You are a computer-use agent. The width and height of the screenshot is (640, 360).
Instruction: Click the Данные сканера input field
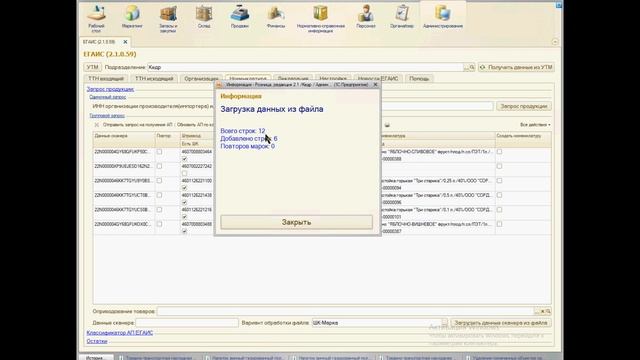[x=187, y=322]
